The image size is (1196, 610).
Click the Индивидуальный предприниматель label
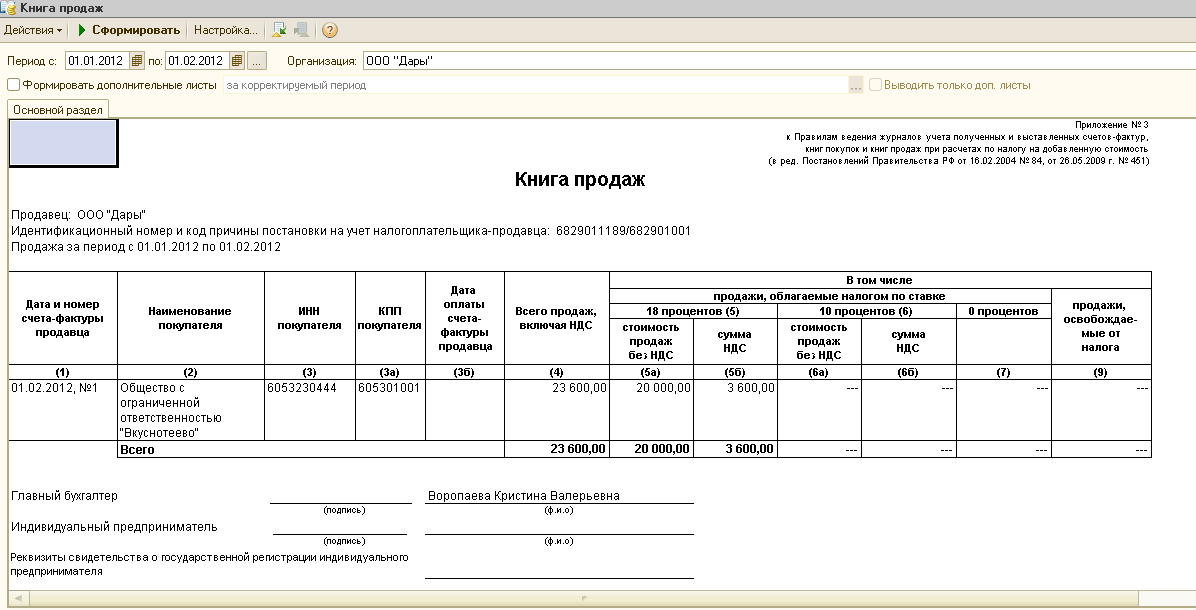click(x=114, y=527)
